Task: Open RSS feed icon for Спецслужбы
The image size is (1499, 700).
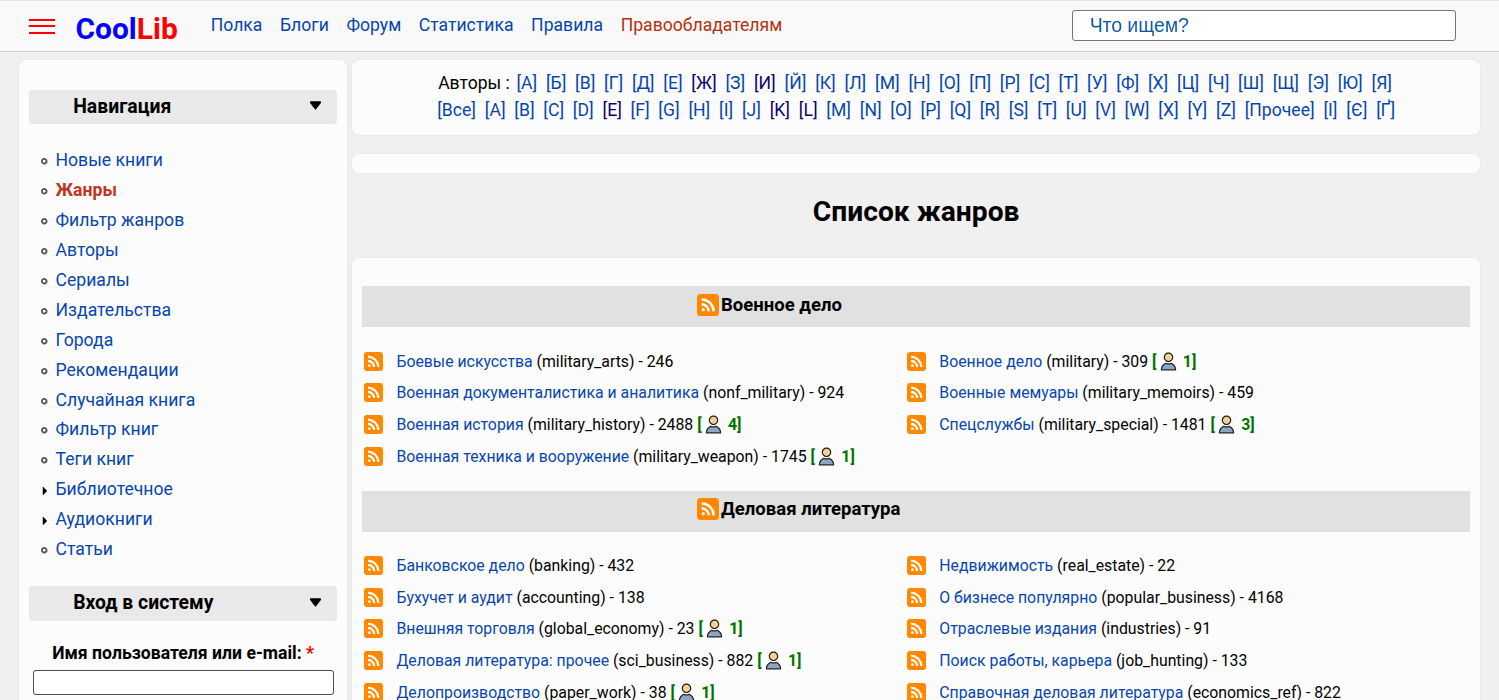Action: pos(917,425)
